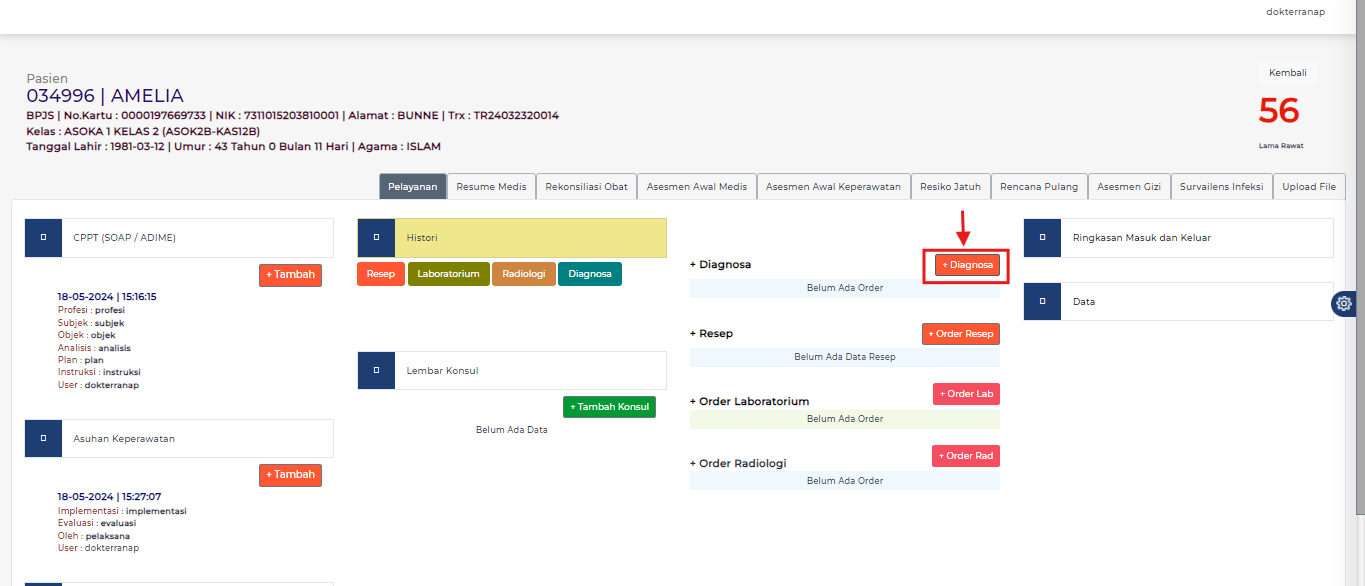Add CPPT entry with + Tambah button
Viewport: 1365px width, 586px height.
(x=290, y=275)
